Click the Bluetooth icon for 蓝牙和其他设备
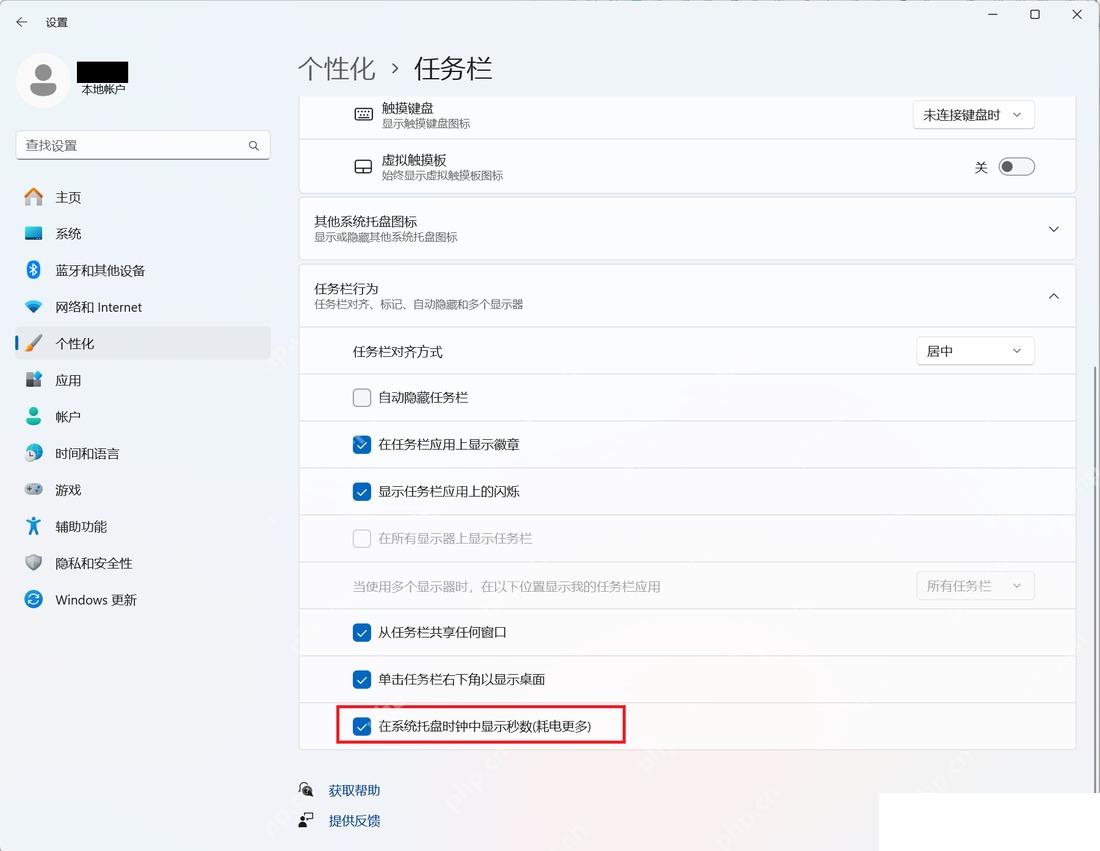Screen dimensions: 1100x851 33,270
